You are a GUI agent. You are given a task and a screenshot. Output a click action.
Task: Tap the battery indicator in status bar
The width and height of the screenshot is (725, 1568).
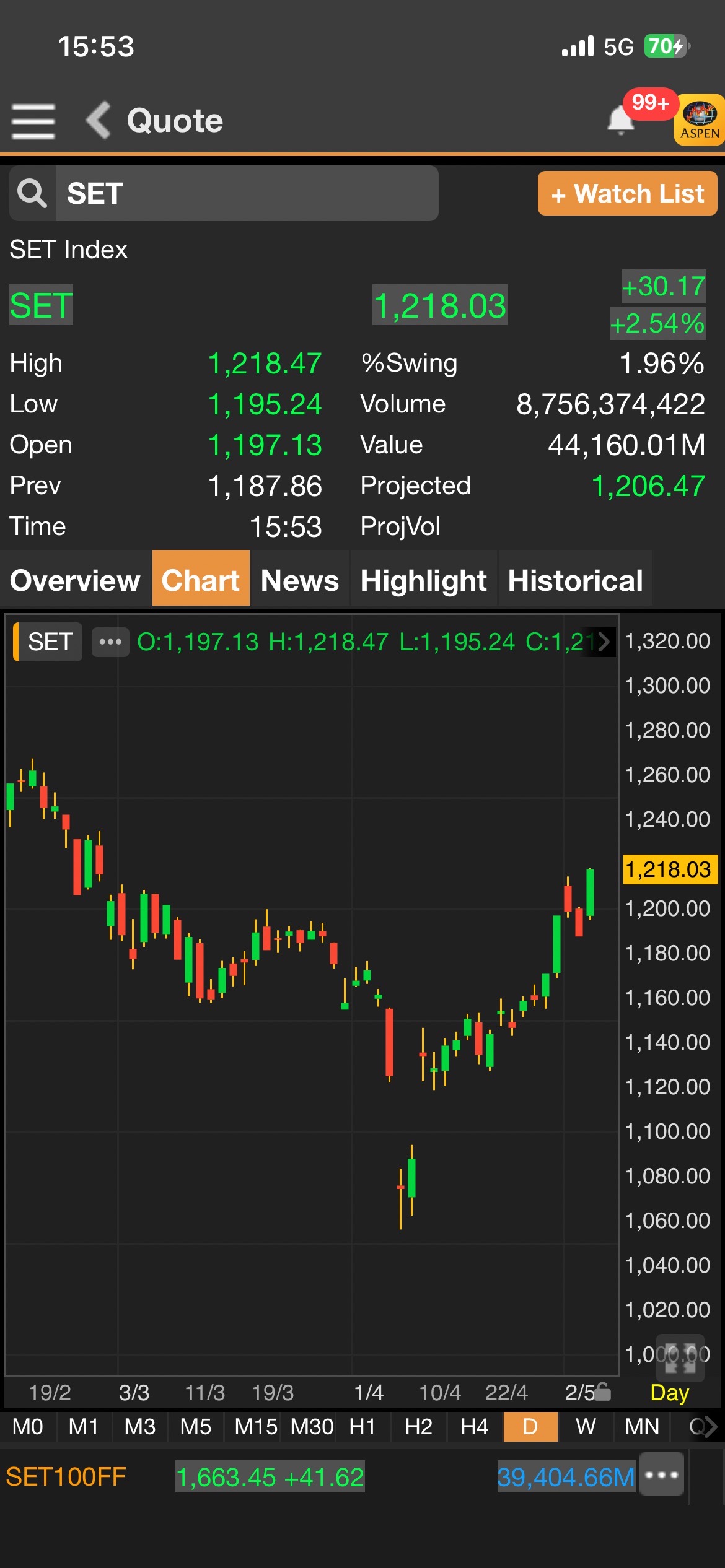click(x=667, y=46)
